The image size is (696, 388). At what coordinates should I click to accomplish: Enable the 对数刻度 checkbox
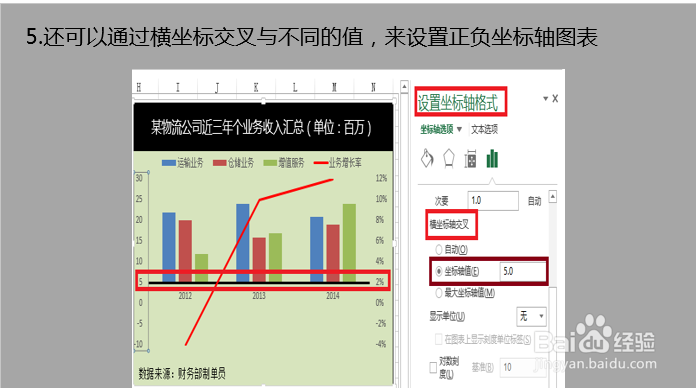(433, 368)
